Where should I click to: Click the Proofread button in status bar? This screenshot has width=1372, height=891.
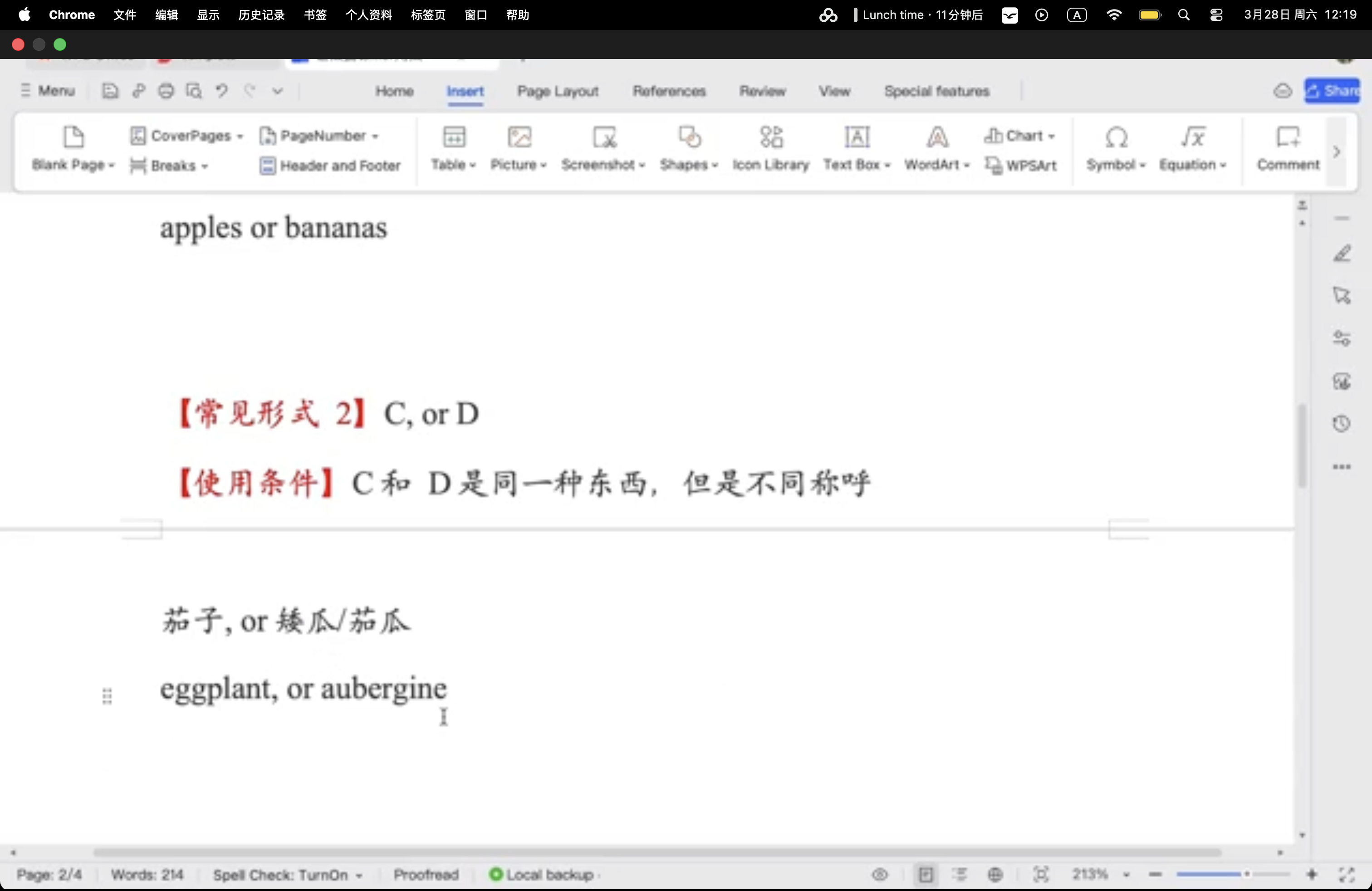[x=426, y=875]
